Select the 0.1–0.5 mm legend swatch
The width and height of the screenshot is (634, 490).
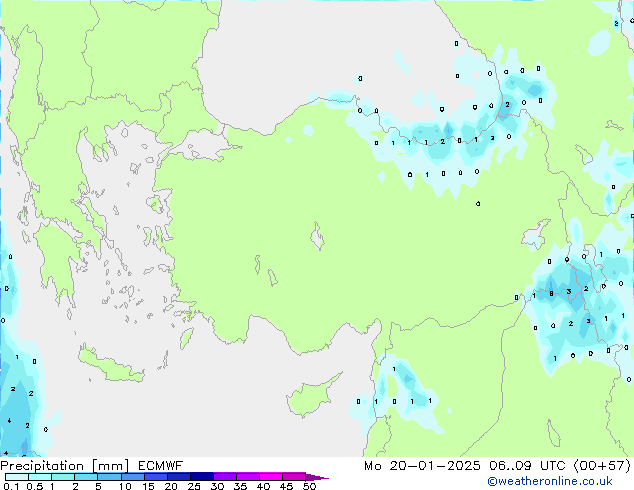[x=17, y=477]
